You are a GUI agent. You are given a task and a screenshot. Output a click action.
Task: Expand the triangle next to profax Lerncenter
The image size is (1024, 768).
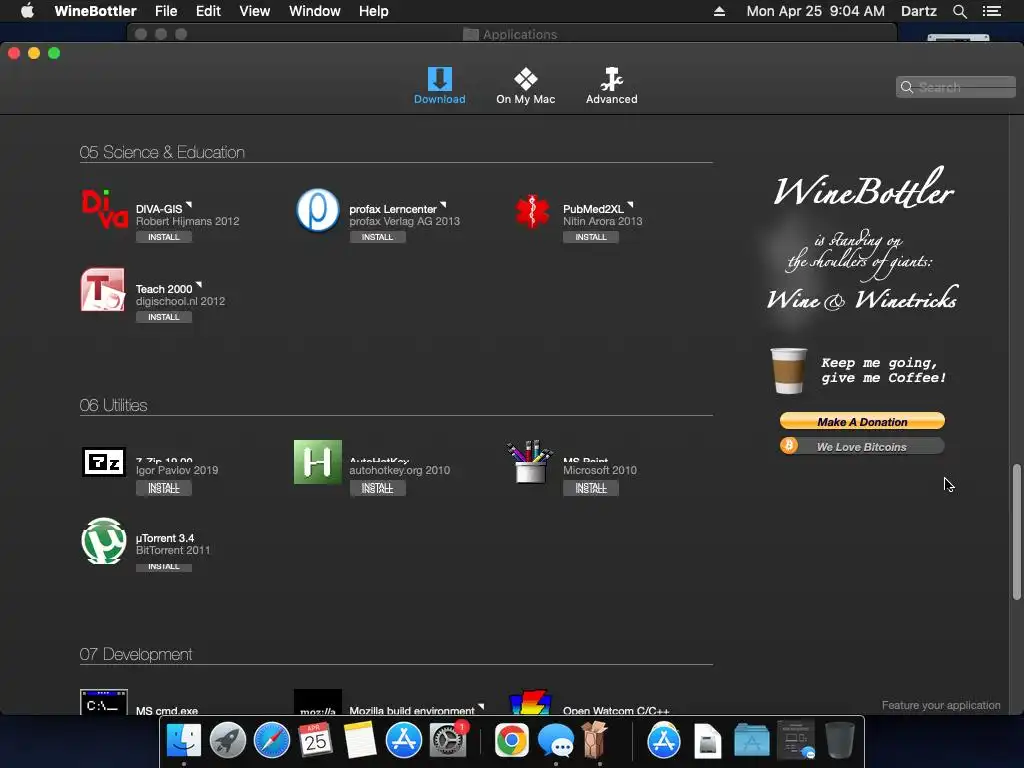[x=443, y=204]
